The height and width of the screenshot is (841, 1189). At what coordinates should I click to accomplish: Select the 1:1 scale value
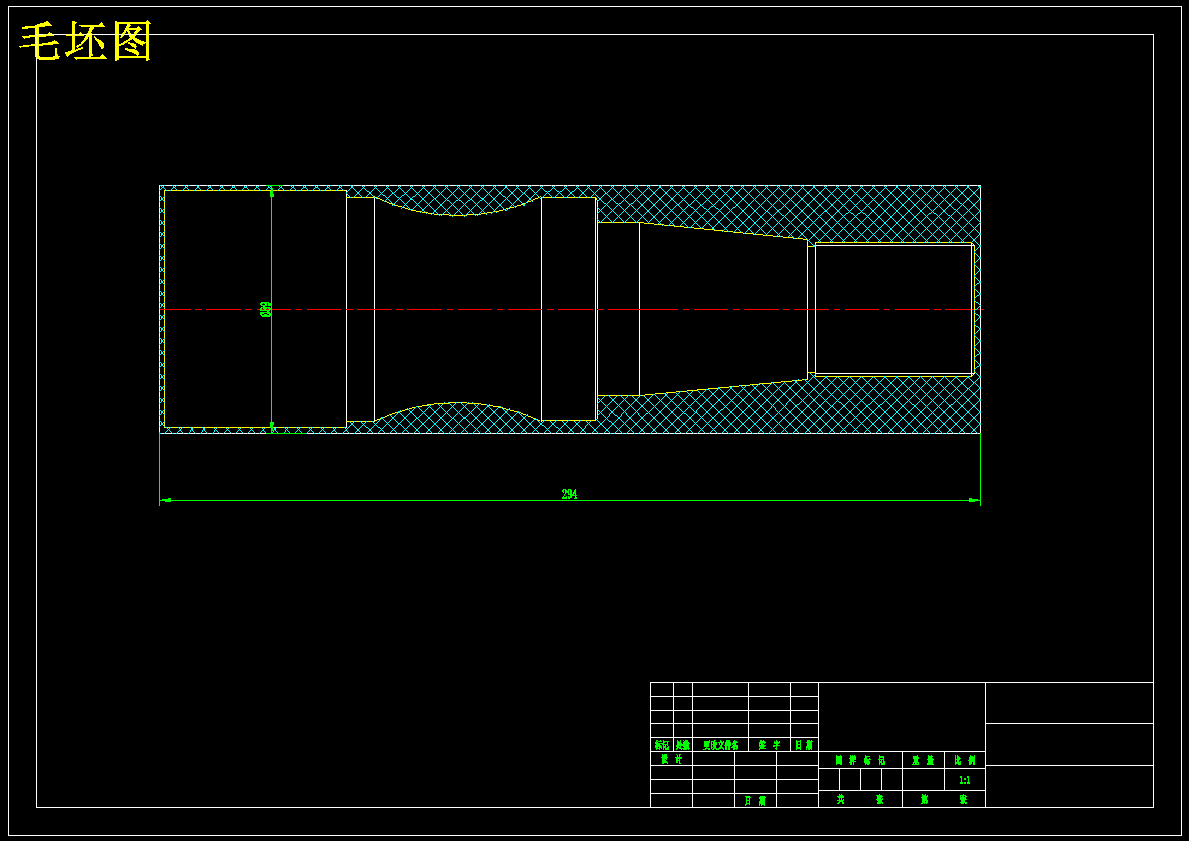(965, 780)
